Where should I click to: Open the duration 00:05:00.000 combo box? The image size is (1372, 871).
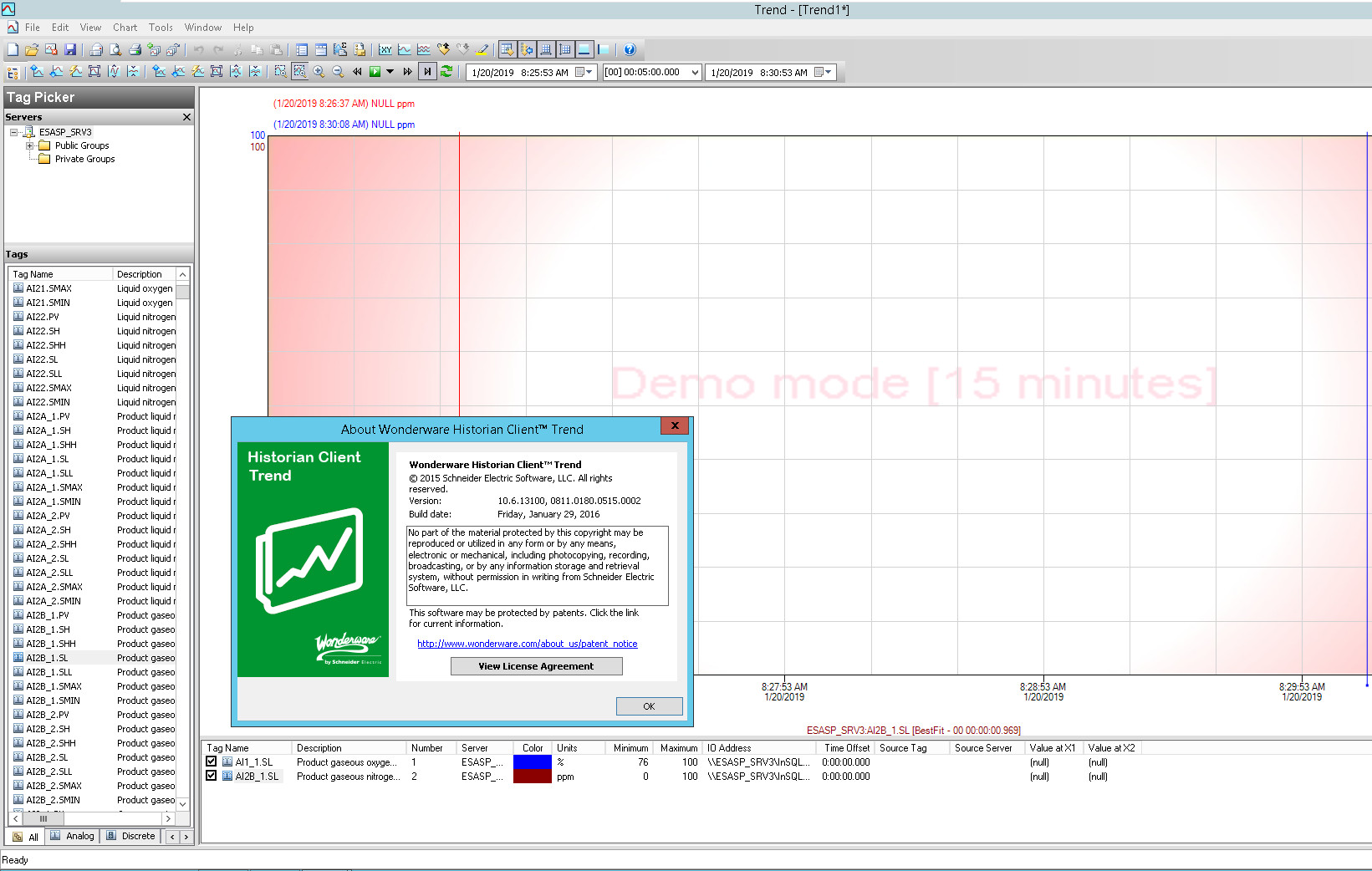[651, 72]
